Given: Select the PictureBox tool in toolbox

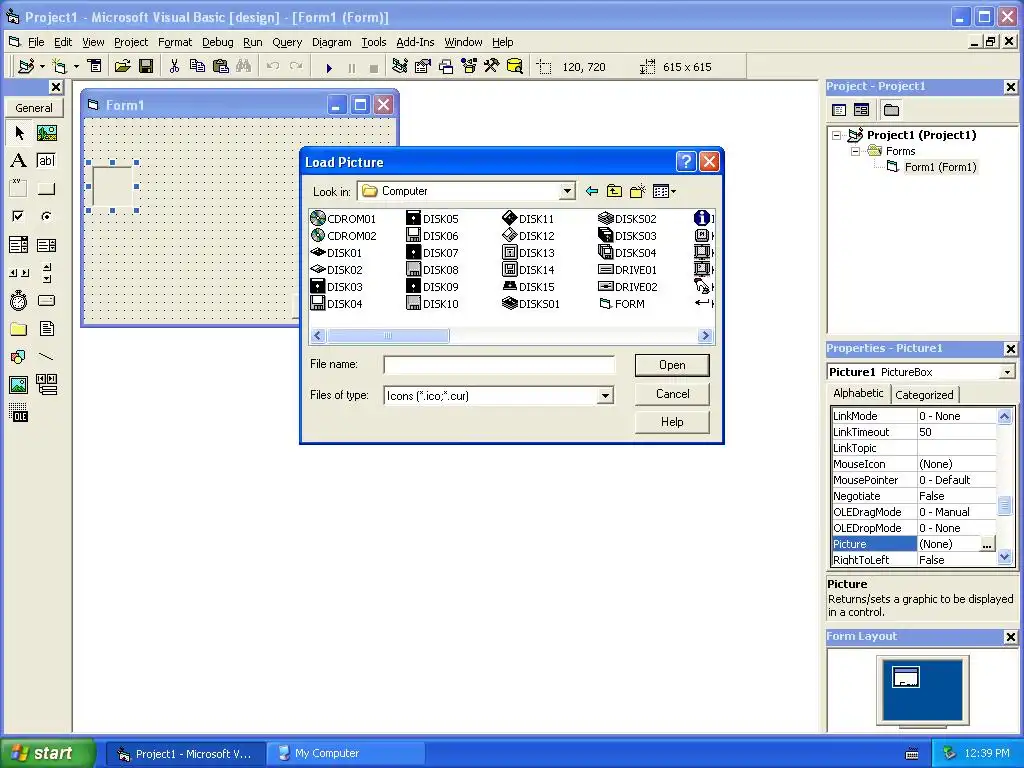Looking at the screenshot, I should [x=46, y=133].
